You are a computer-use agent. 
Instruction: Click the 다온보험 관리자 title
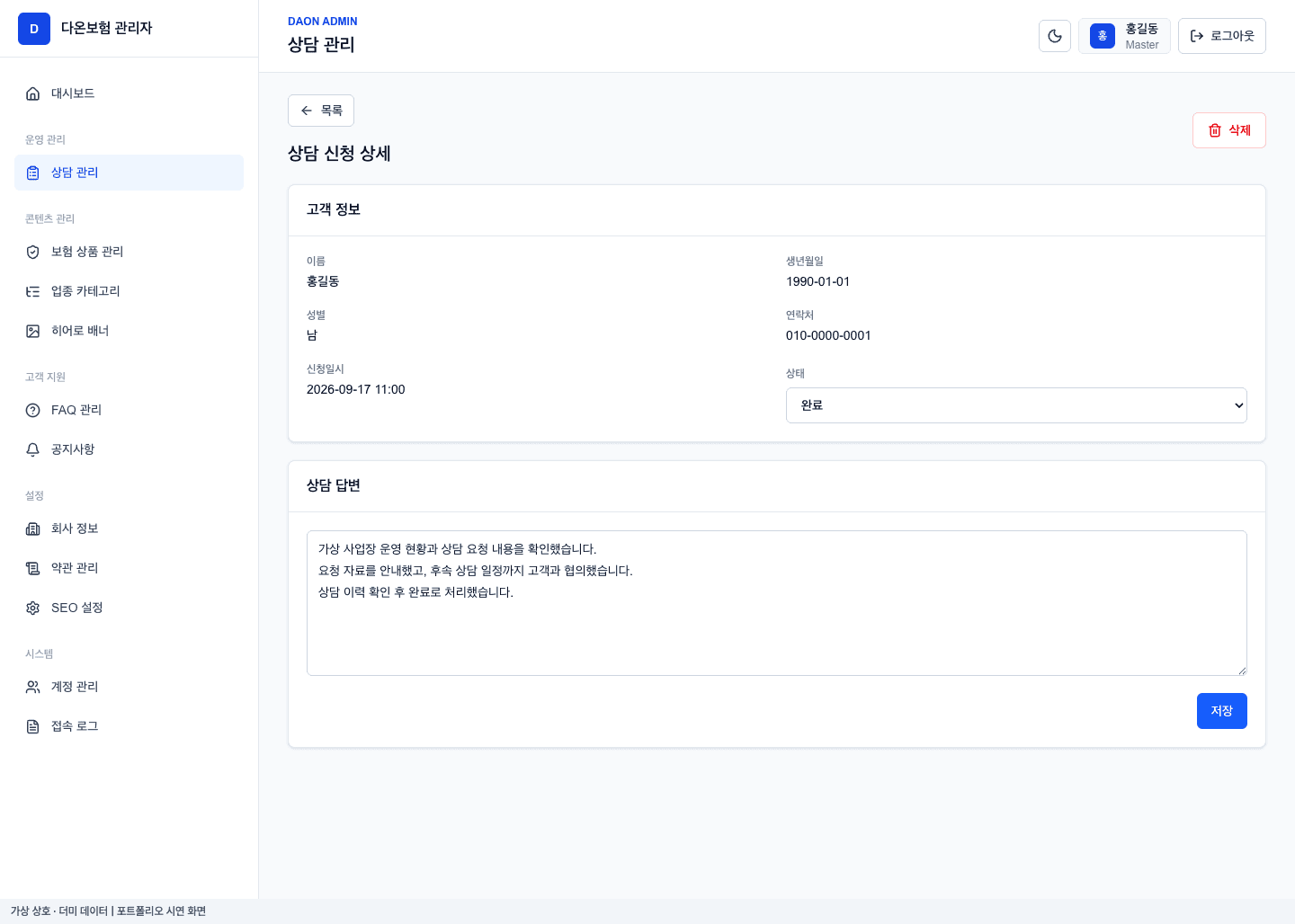pyautogui.click(x=107, y=29)
